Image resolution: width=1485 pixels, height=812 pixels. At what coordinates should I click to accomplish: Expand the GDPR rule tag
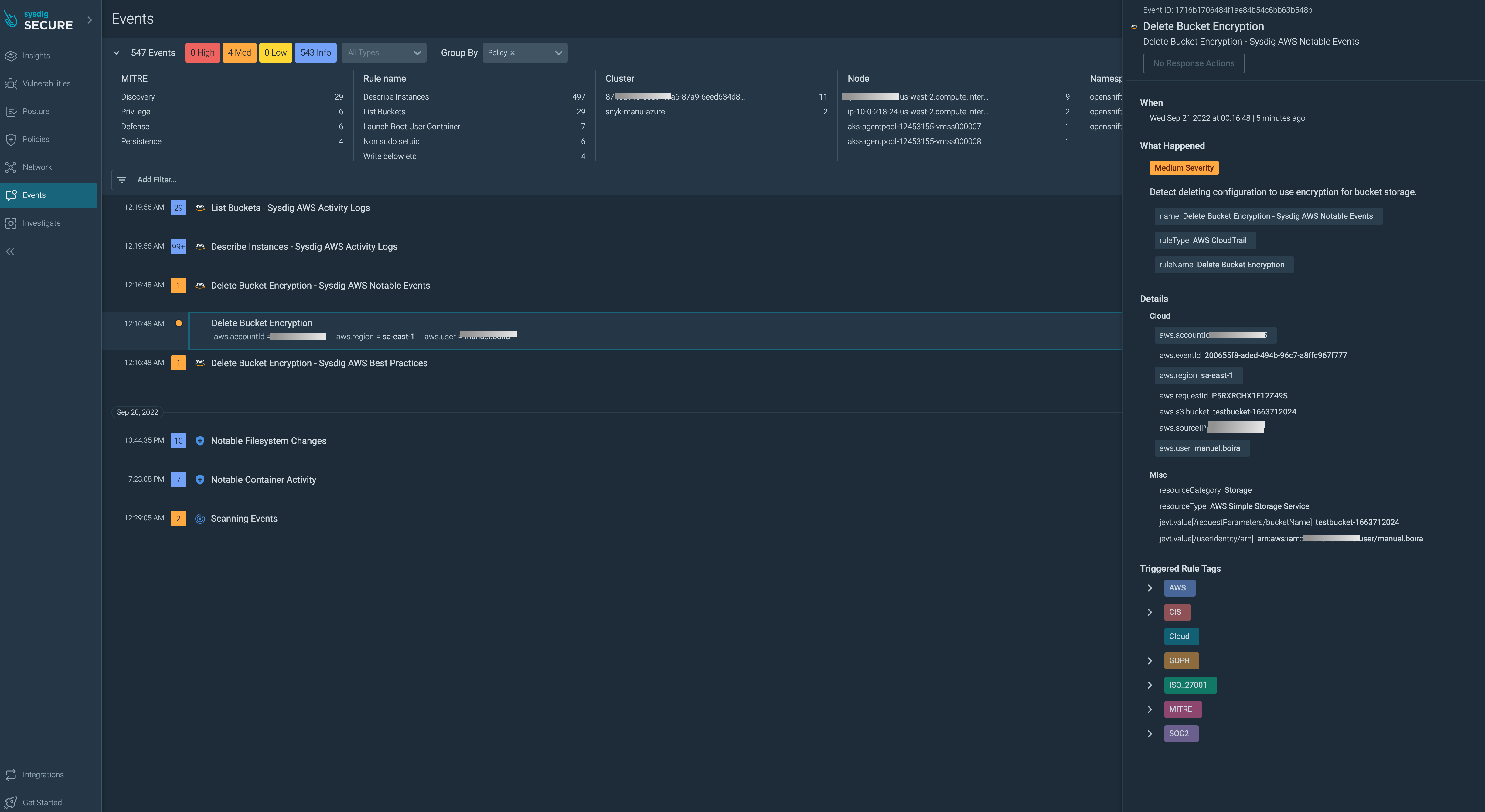tap(1150, 661)
